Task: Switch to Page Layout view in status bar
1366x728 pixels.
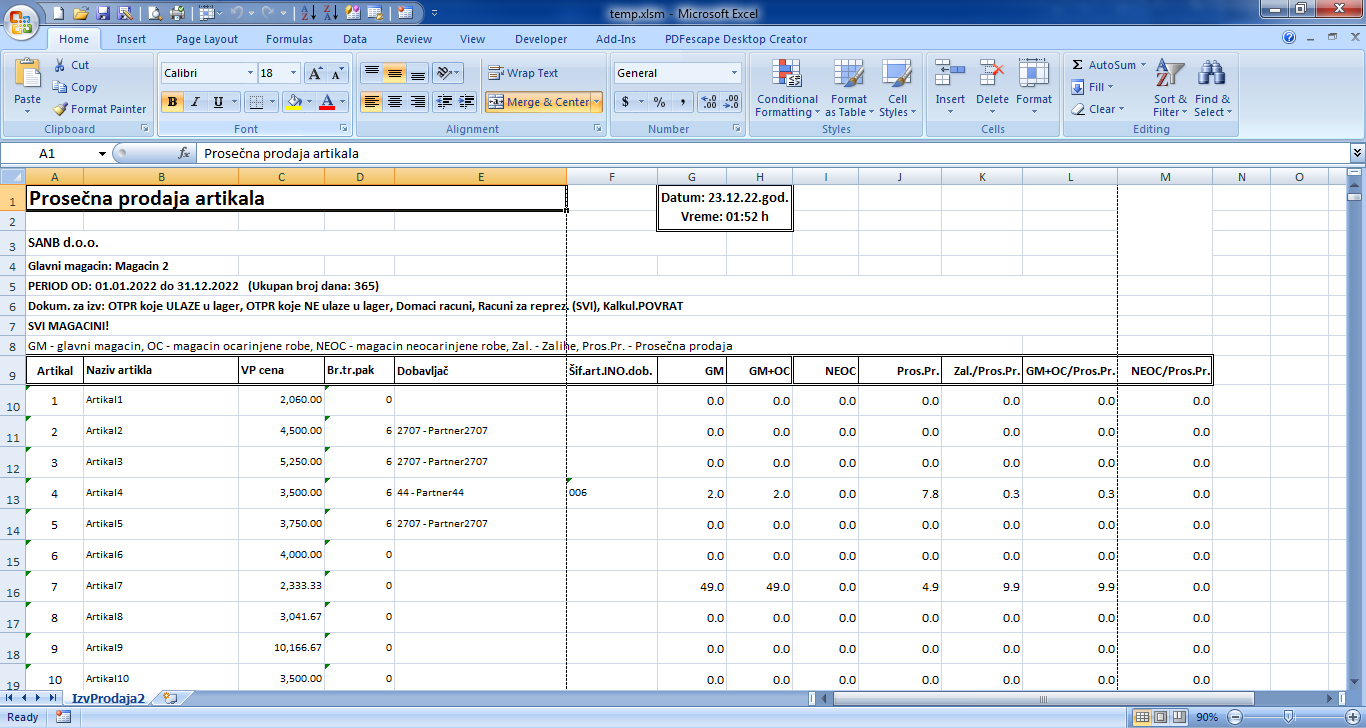Action: tap(1160, 717)
